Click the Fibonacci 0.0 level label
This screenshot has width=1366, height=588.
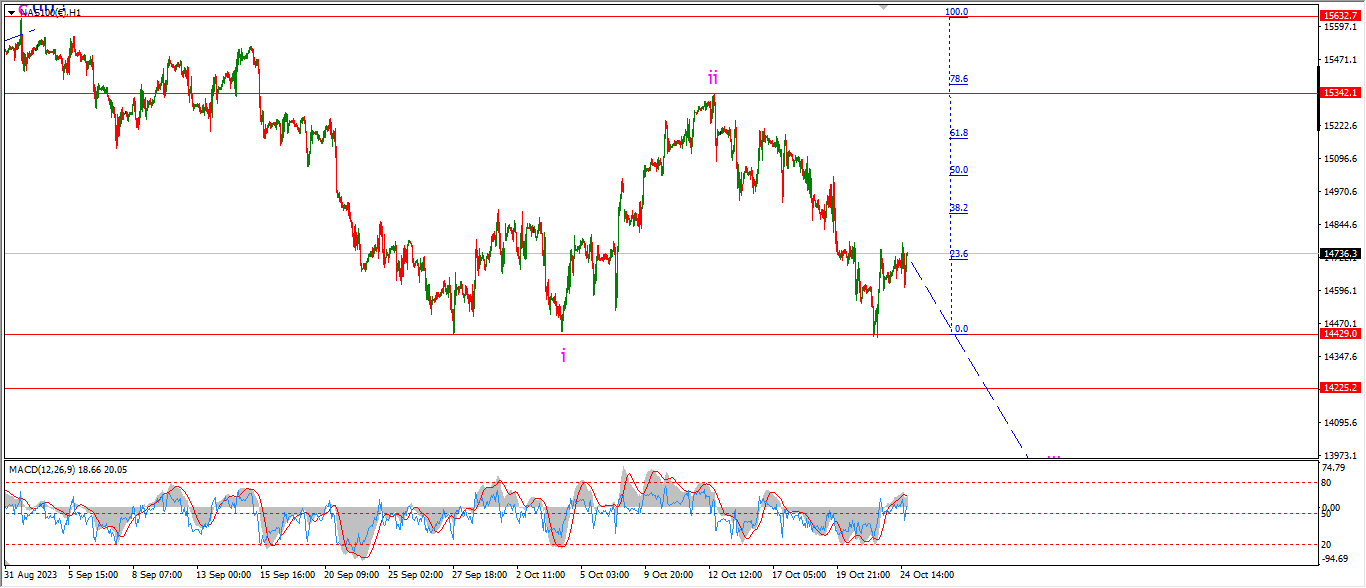960,328
